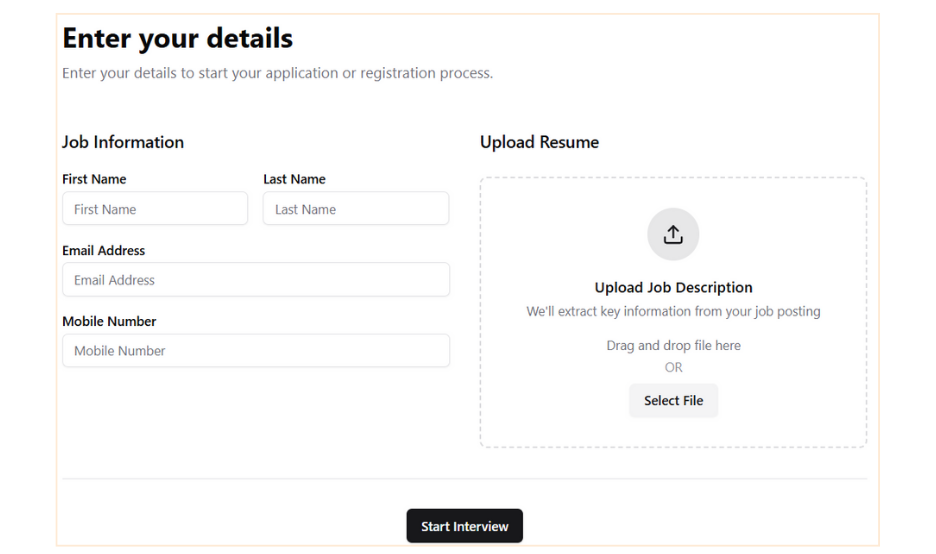The width and height of the screenshot is (936, 554).
Task: Click the Start Interview button
Action: (464, 526)
